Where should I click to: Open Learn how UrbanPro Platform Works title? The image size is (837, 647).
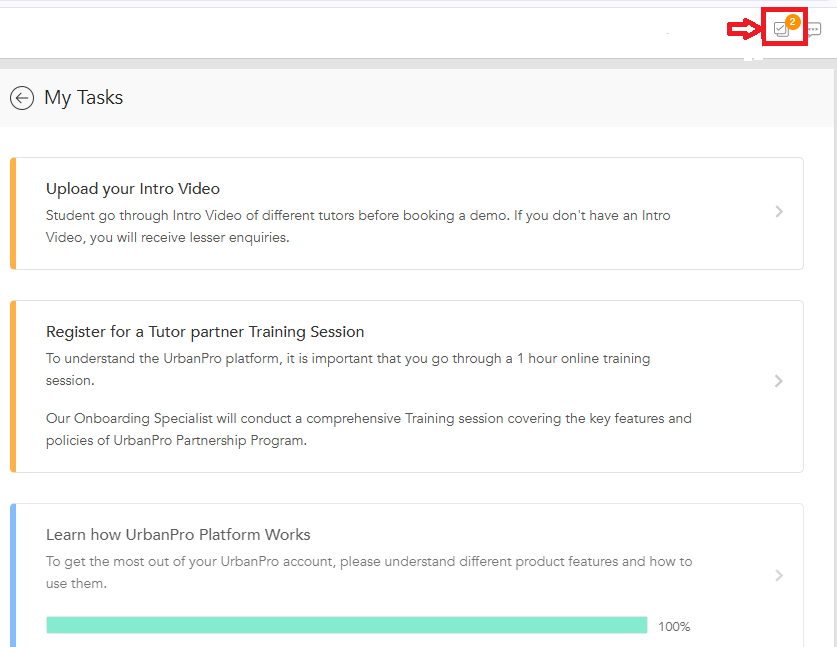pos(178,535)
